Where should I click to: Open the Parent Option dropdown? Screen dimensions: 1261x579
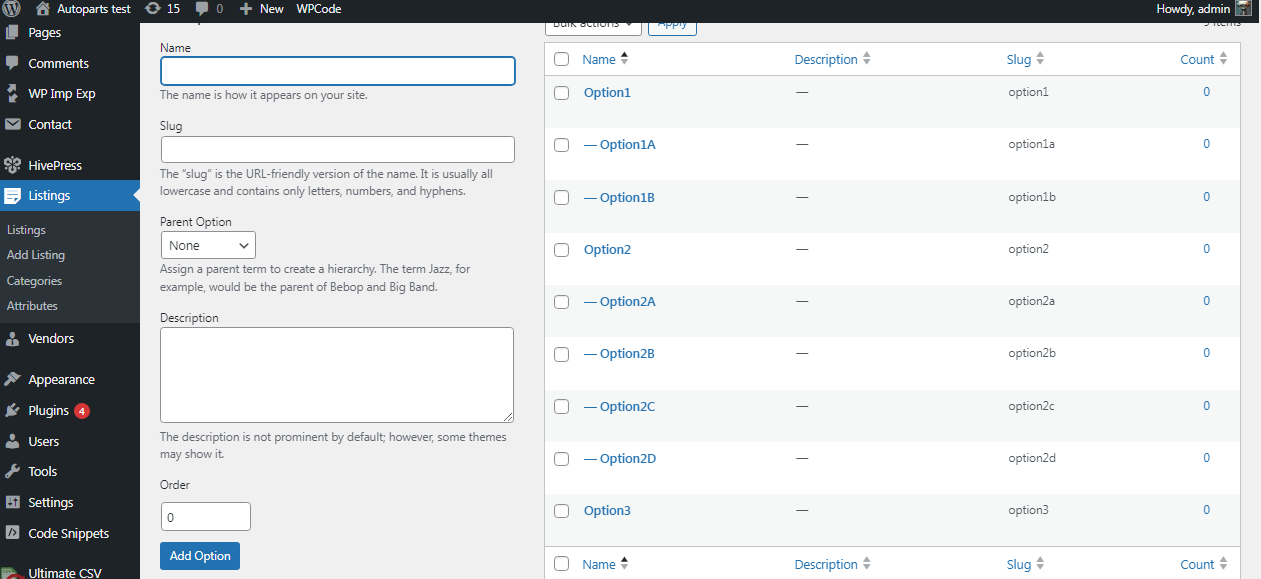[x=208, y=245]
